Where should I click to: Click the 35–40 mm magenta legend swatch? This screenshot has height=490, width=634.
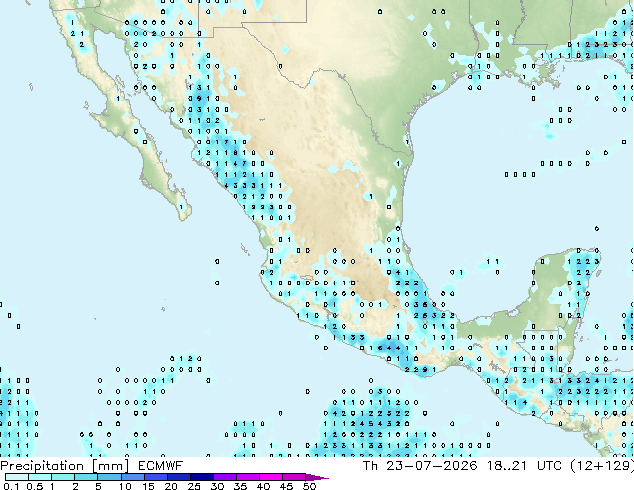pyautogui.click(x=248, y=477)
